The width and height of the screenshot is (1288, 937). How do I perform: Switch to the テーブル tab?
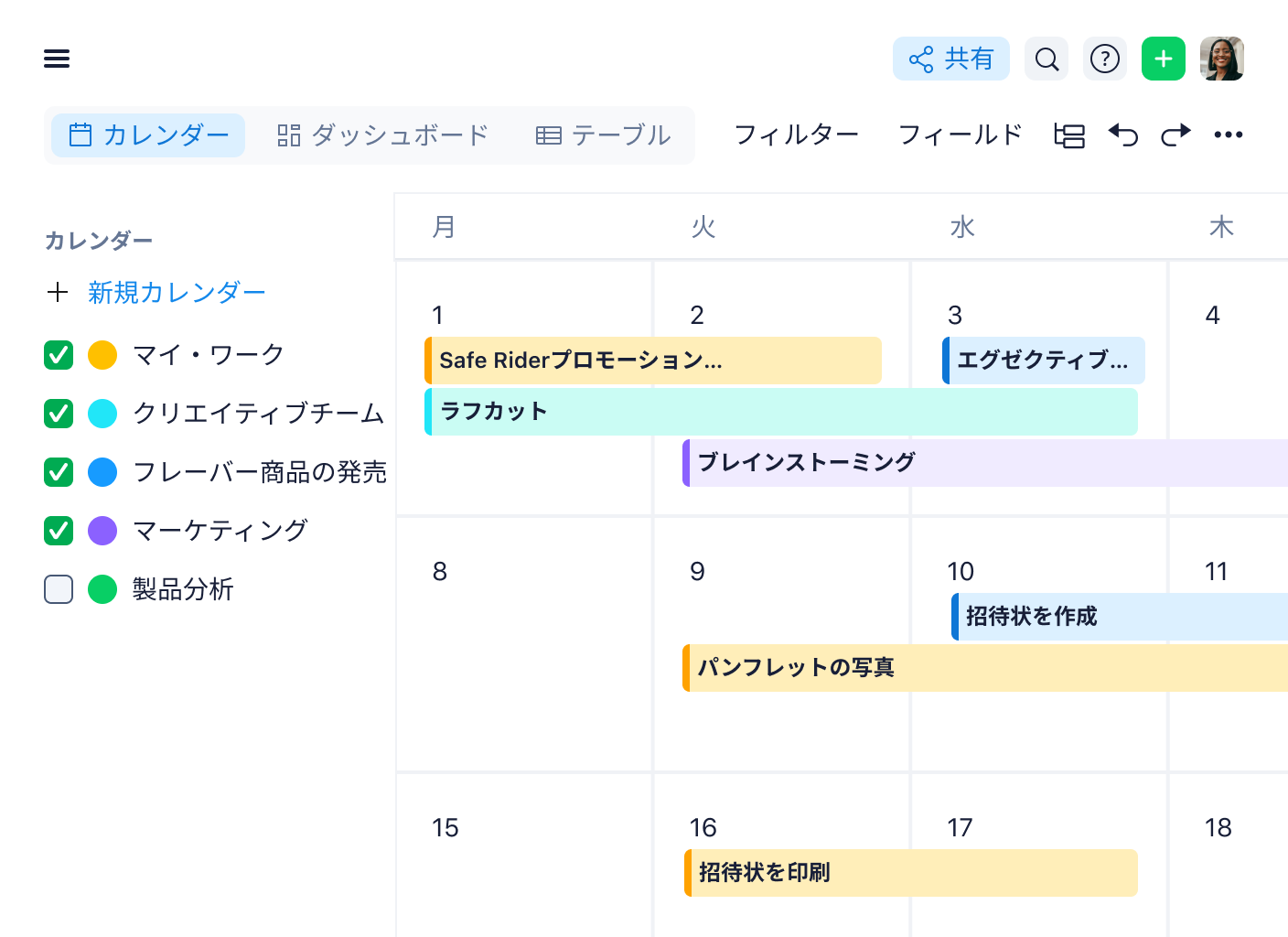tap(604, 135)
